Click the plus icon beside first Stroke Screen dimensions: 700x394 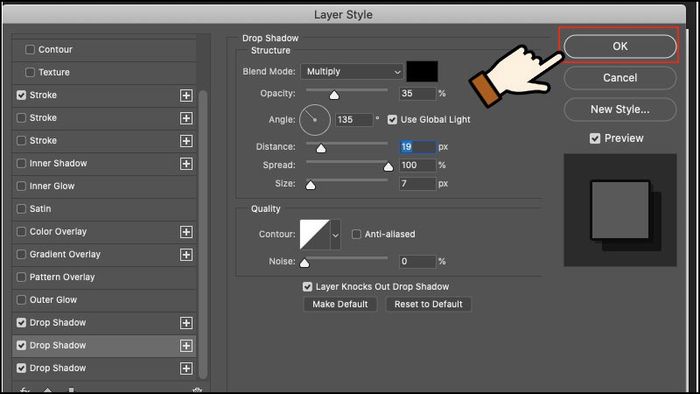click(x=186, y=95)
